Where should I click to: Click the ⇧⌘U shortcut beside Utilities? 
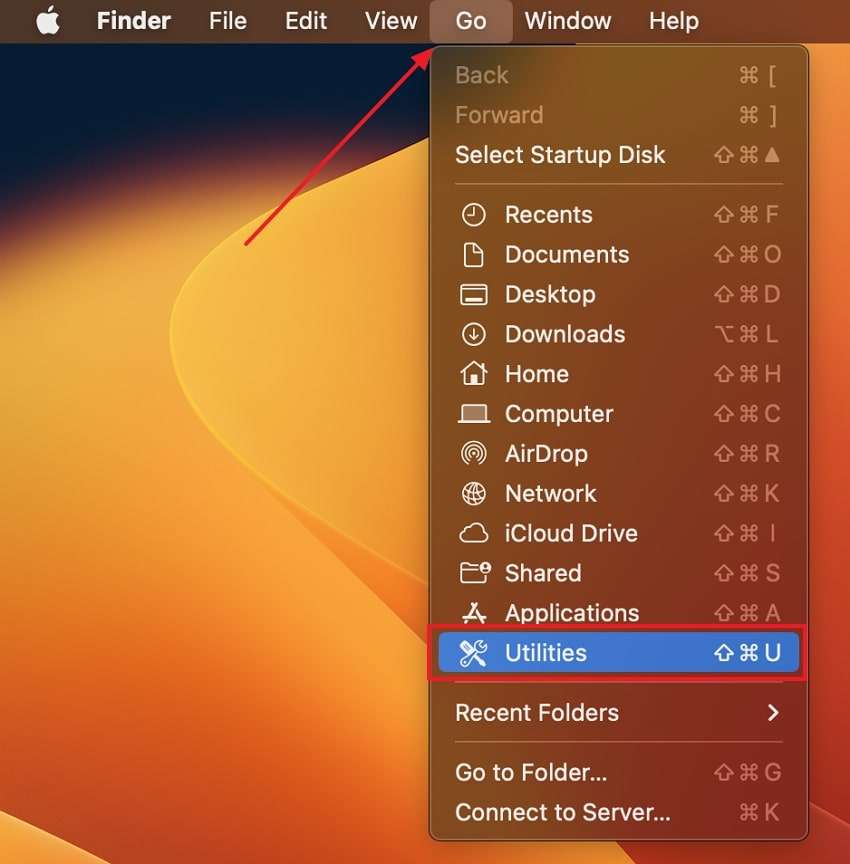(747, 653)
